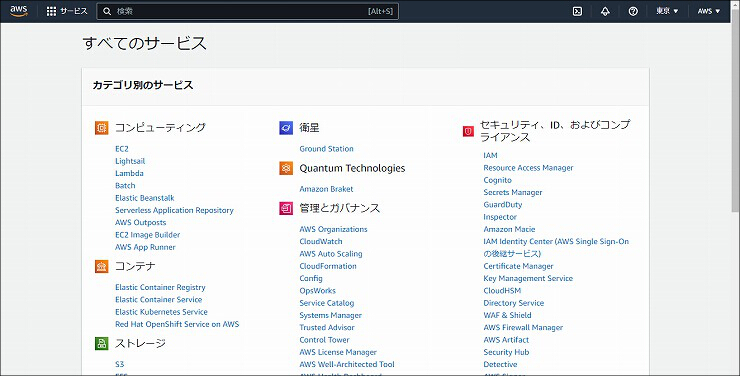This screenshot has width=740, height=376.
Task: Open AWS Well-Architected Tool link
Action: pyautogui.click(x=347, y=364)
